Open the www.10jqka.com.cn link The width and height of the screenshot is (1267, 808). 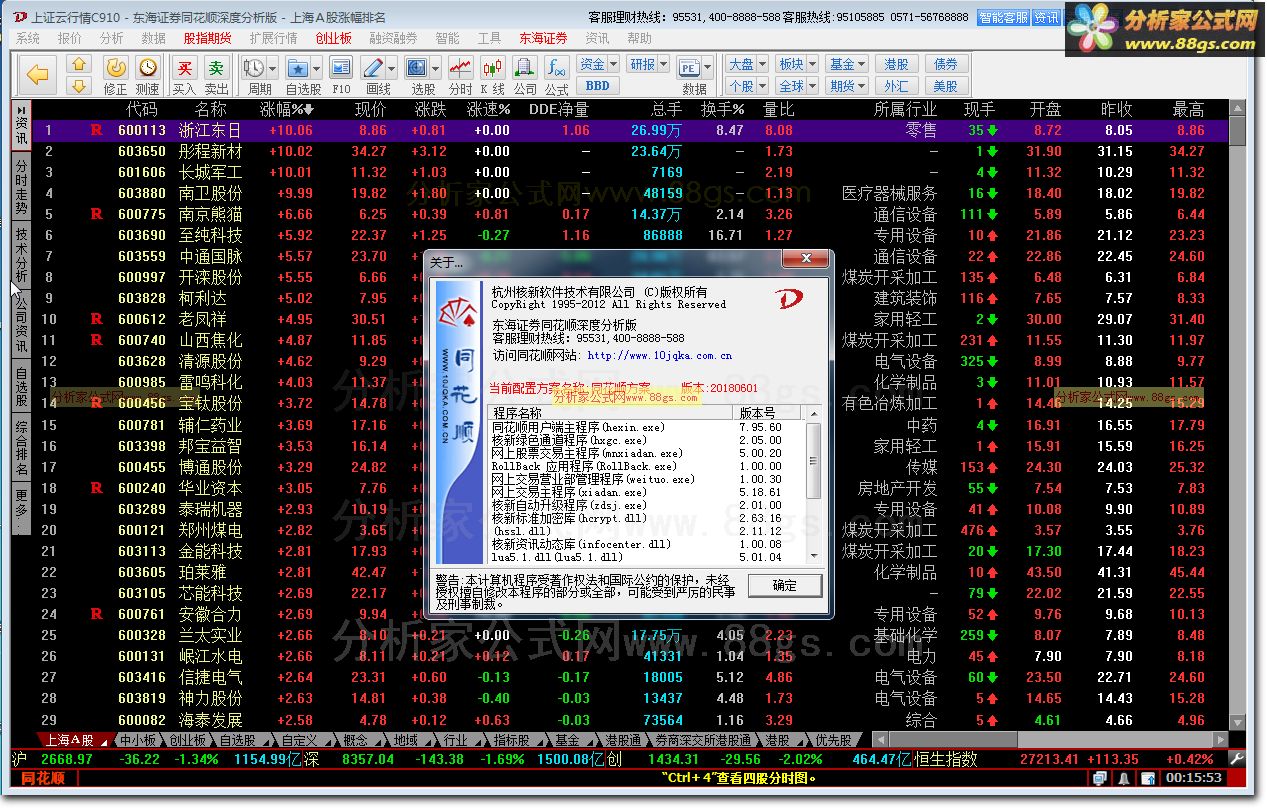point(660,356)
